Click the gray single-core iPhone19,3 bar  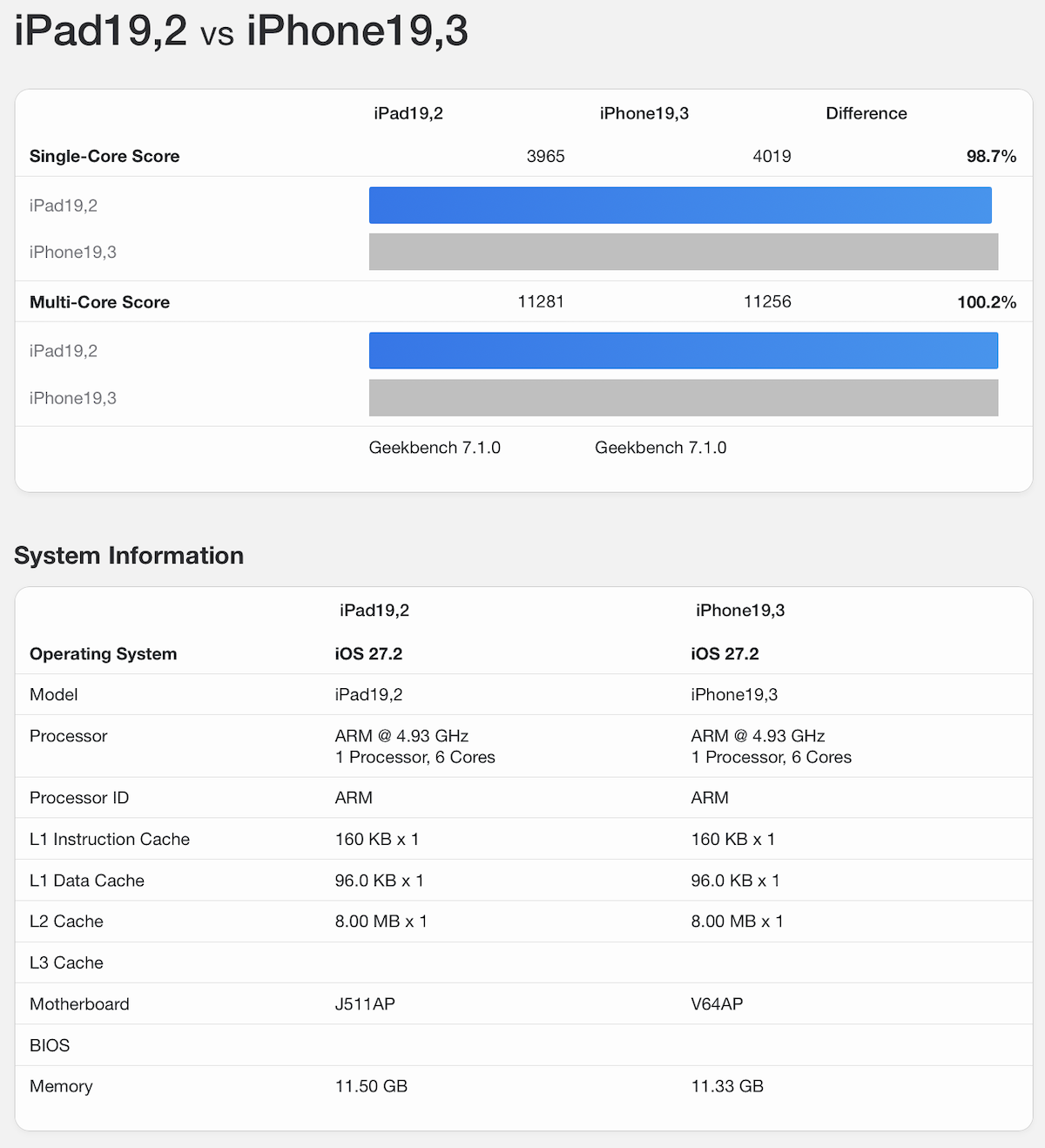[x=684, y=252]
